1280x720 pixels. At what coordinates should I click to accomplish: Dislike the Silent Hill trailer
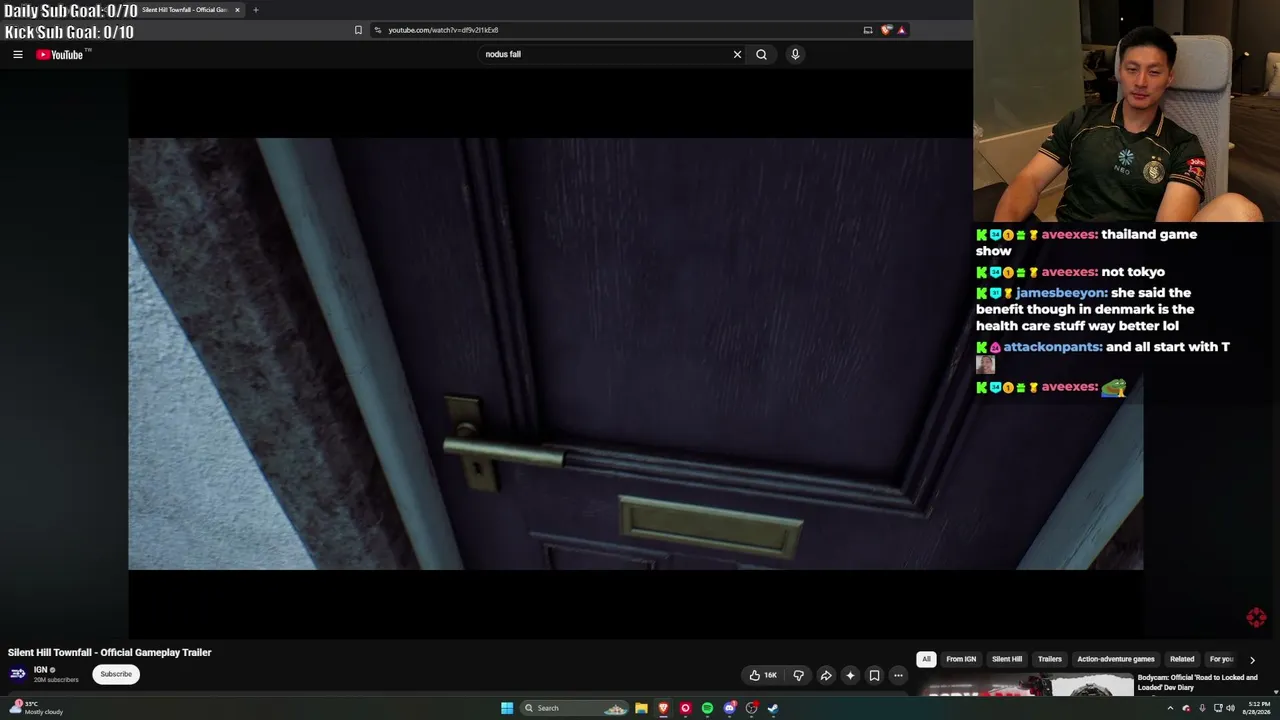coord(798,675)
